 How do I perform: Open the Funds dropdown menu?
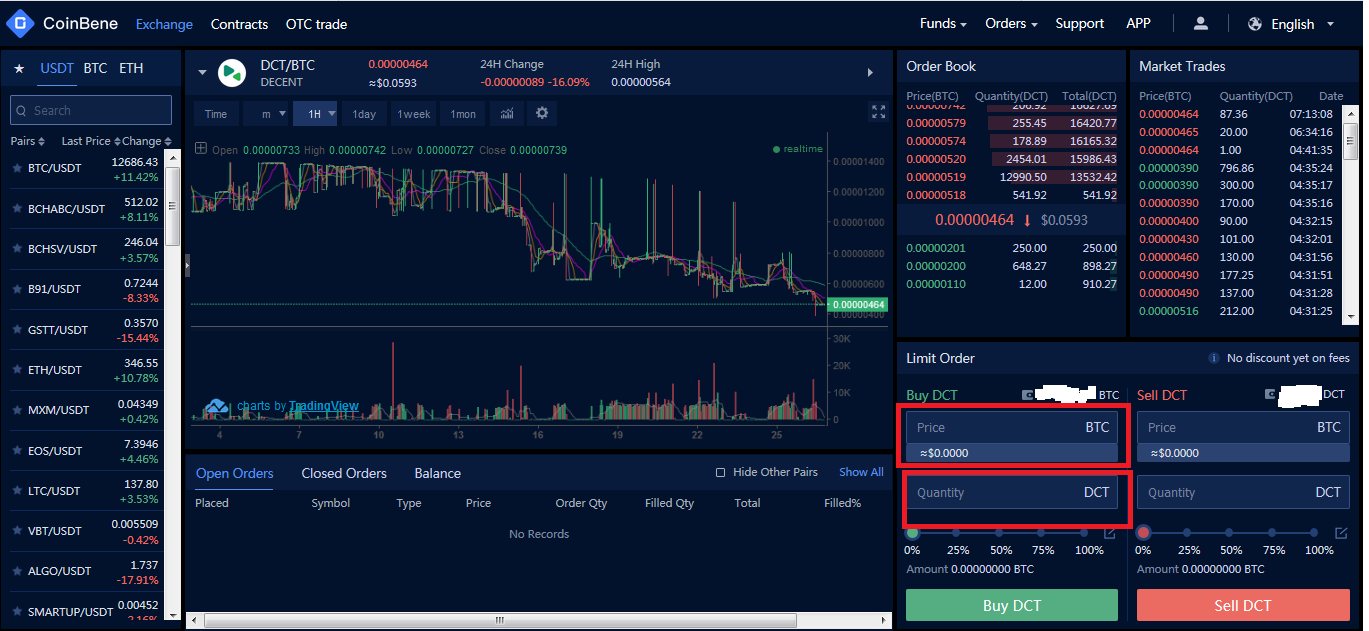tap(943, 23)
